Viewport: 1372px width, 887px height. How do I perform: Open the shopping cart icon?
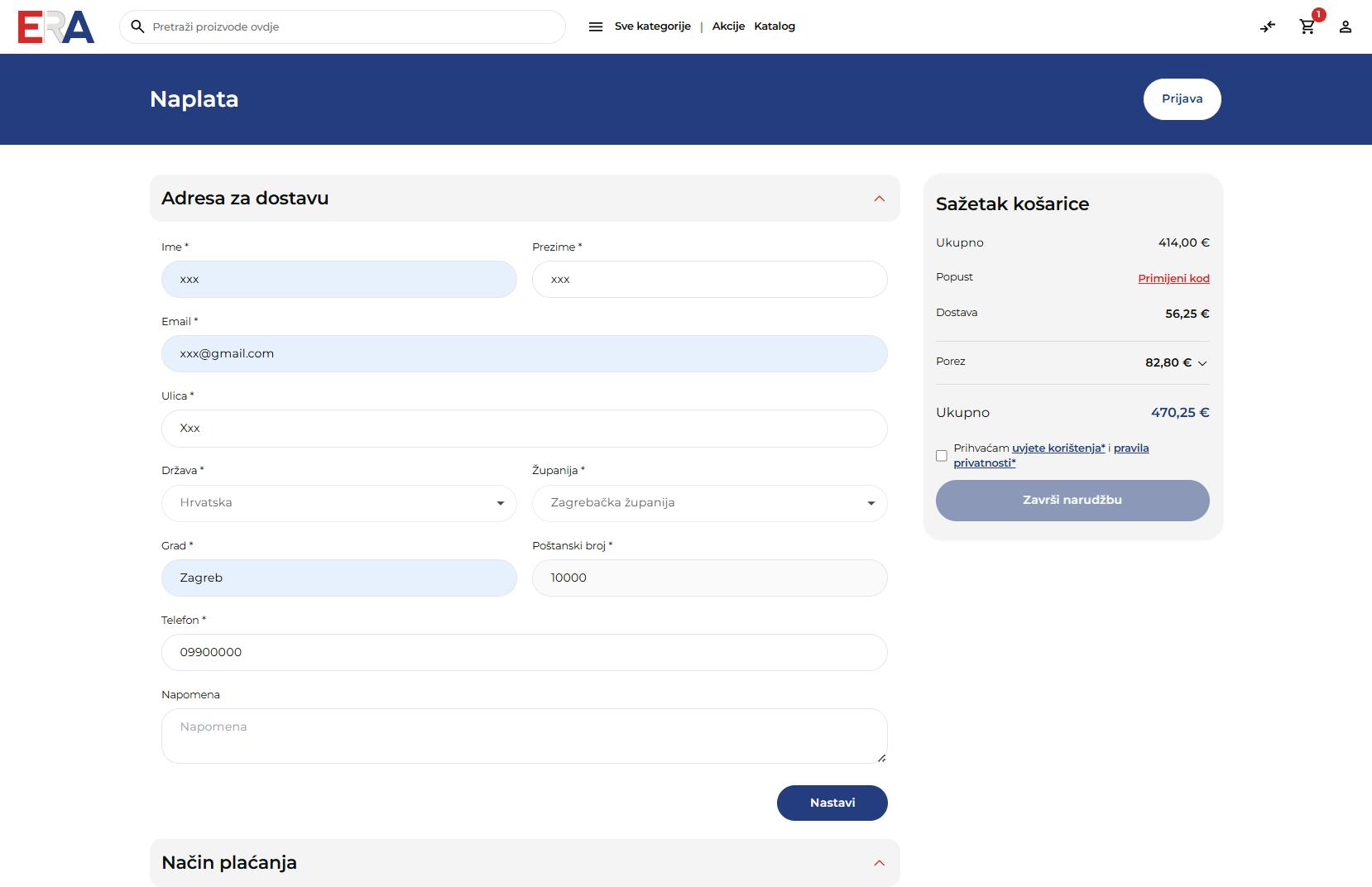tap(1307, 26)
